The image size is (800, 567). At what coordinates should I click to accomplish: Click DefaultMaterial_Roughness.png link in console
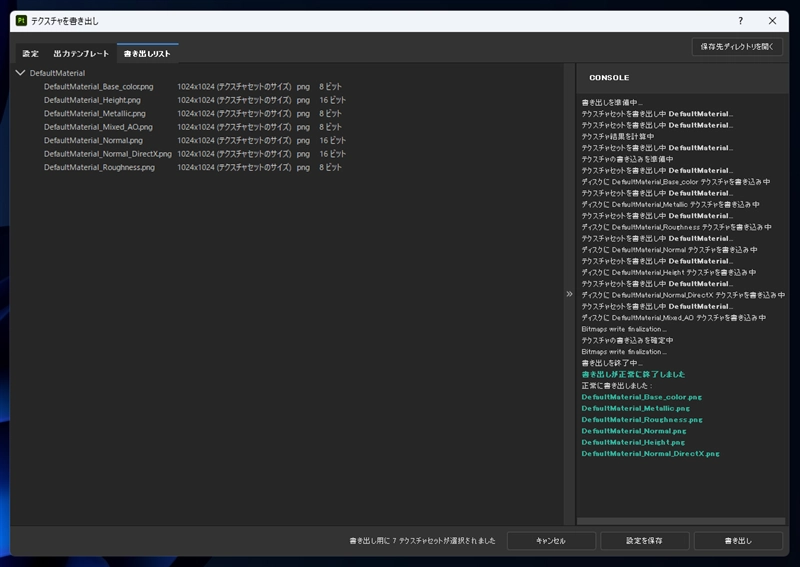point(642,420)
